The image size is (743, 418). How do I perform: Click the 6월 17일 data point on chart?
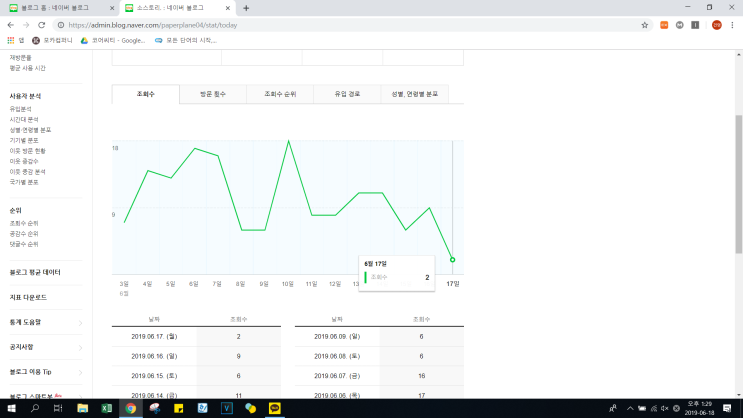(x=453, y=260)
